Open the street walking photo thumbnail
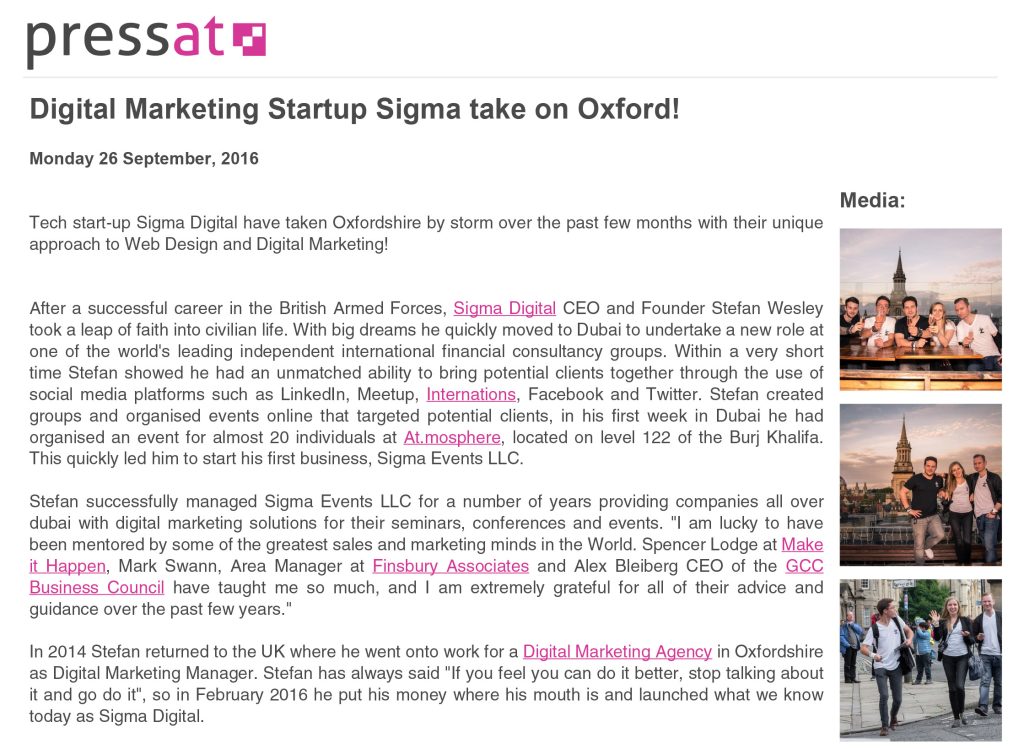Viewport: 1024px width, 749px height. pyautogui.click(x=920, y=660)
